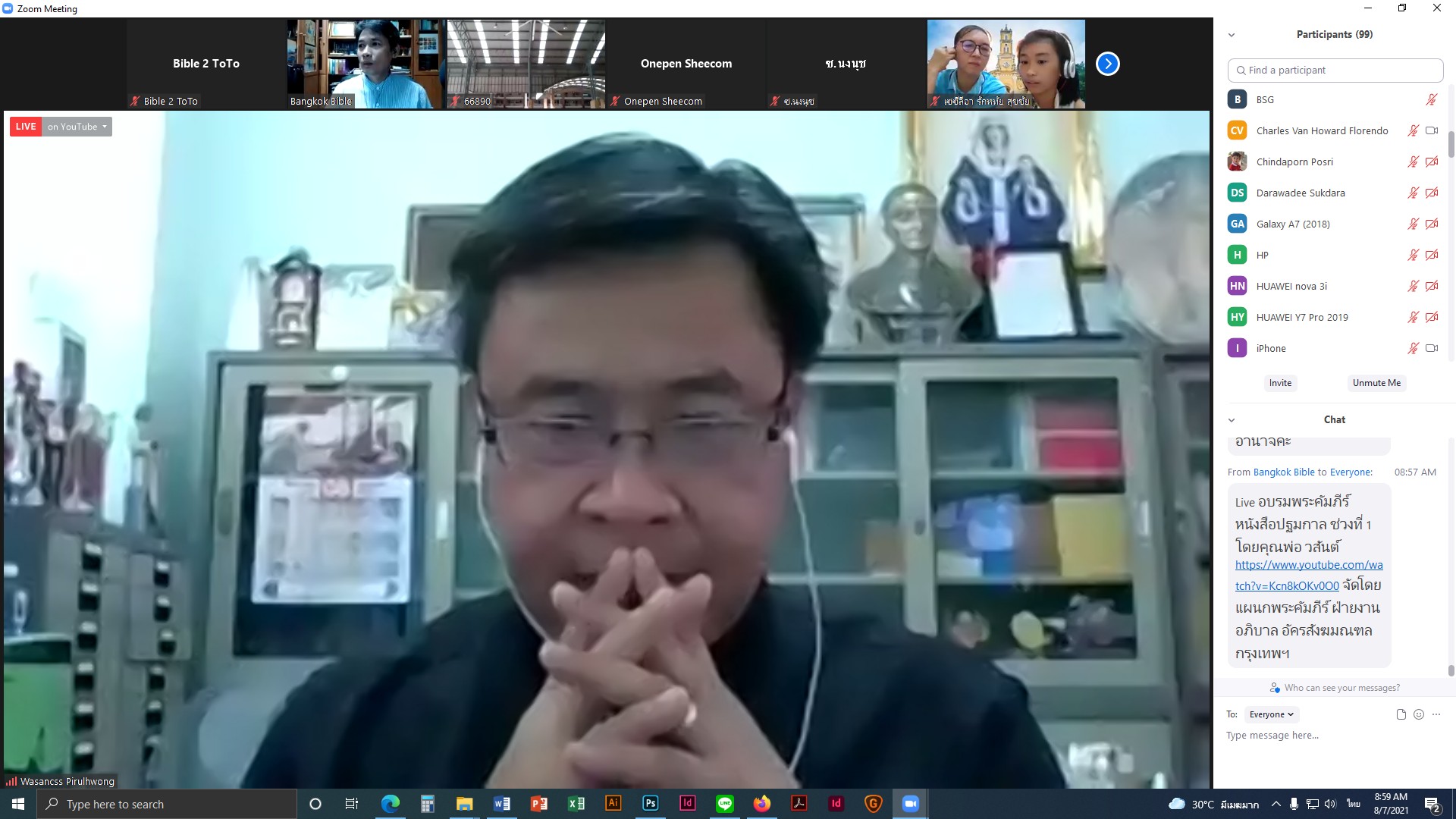Viewport: 1456px width, 819px height.
Task: Open Photoshop from the taskbar
Action: click(x=651, y=804)
